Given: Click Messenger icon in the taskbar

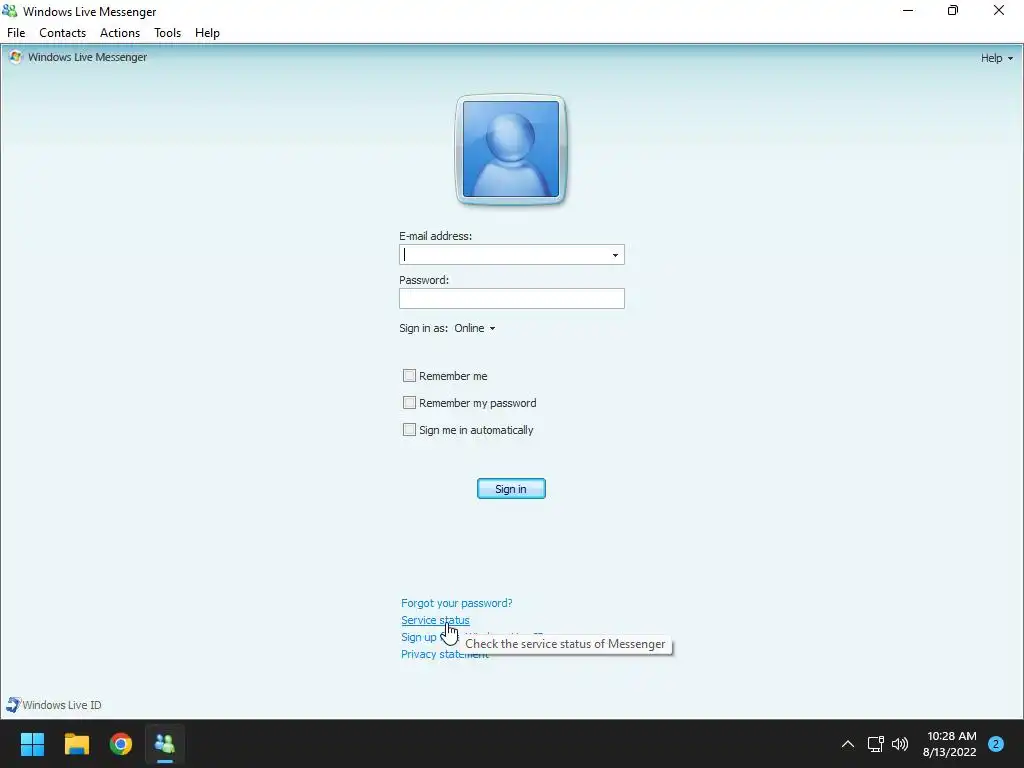Looking at the screenshot, I should point(165,744).
